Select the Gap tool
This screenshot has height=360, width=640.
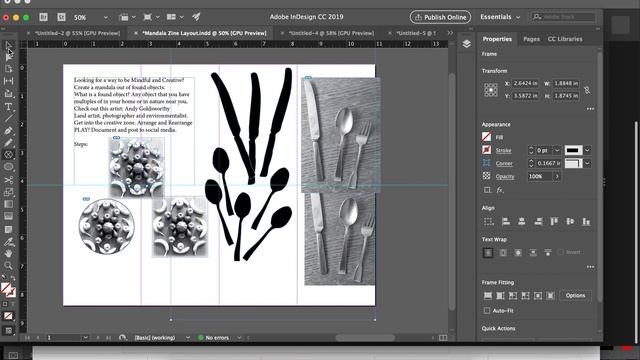(8, 81)
